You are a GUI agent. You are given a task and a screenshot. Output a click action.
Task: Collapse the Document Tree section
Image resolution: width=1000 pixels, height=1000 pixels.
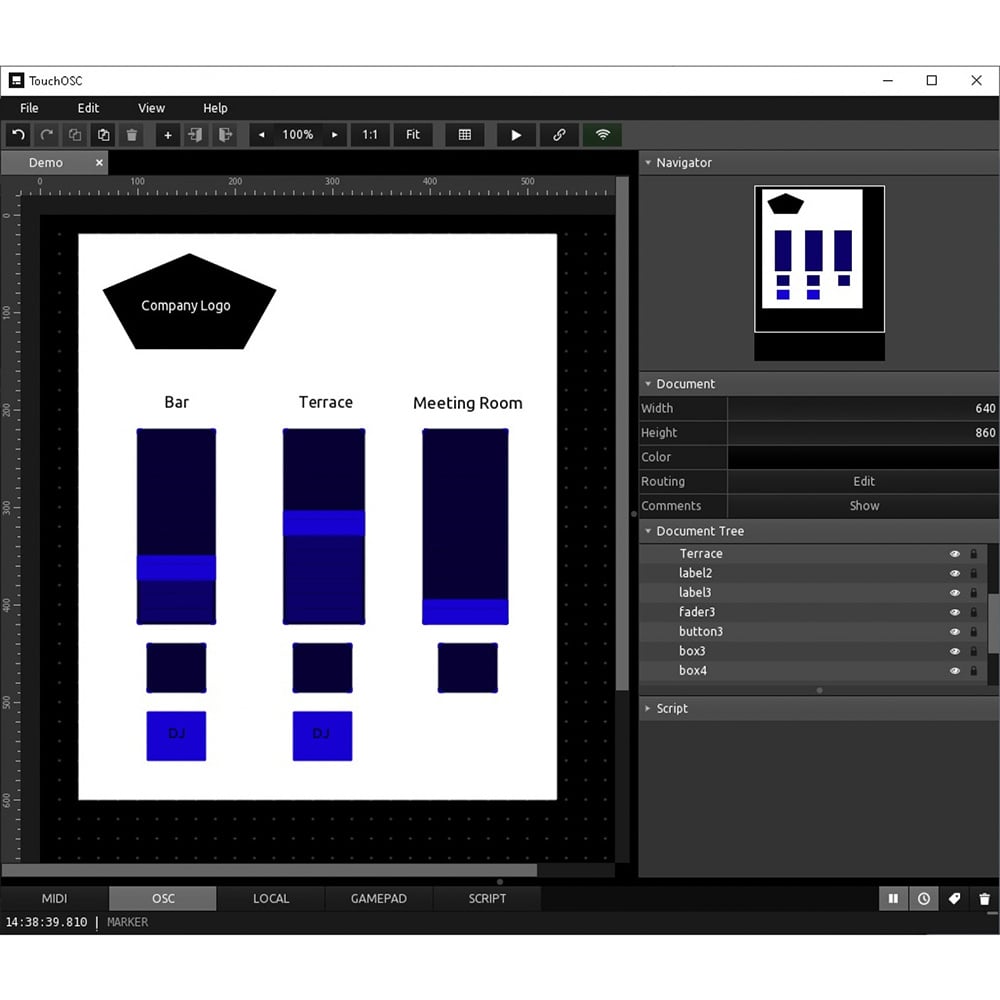(648, 531)
